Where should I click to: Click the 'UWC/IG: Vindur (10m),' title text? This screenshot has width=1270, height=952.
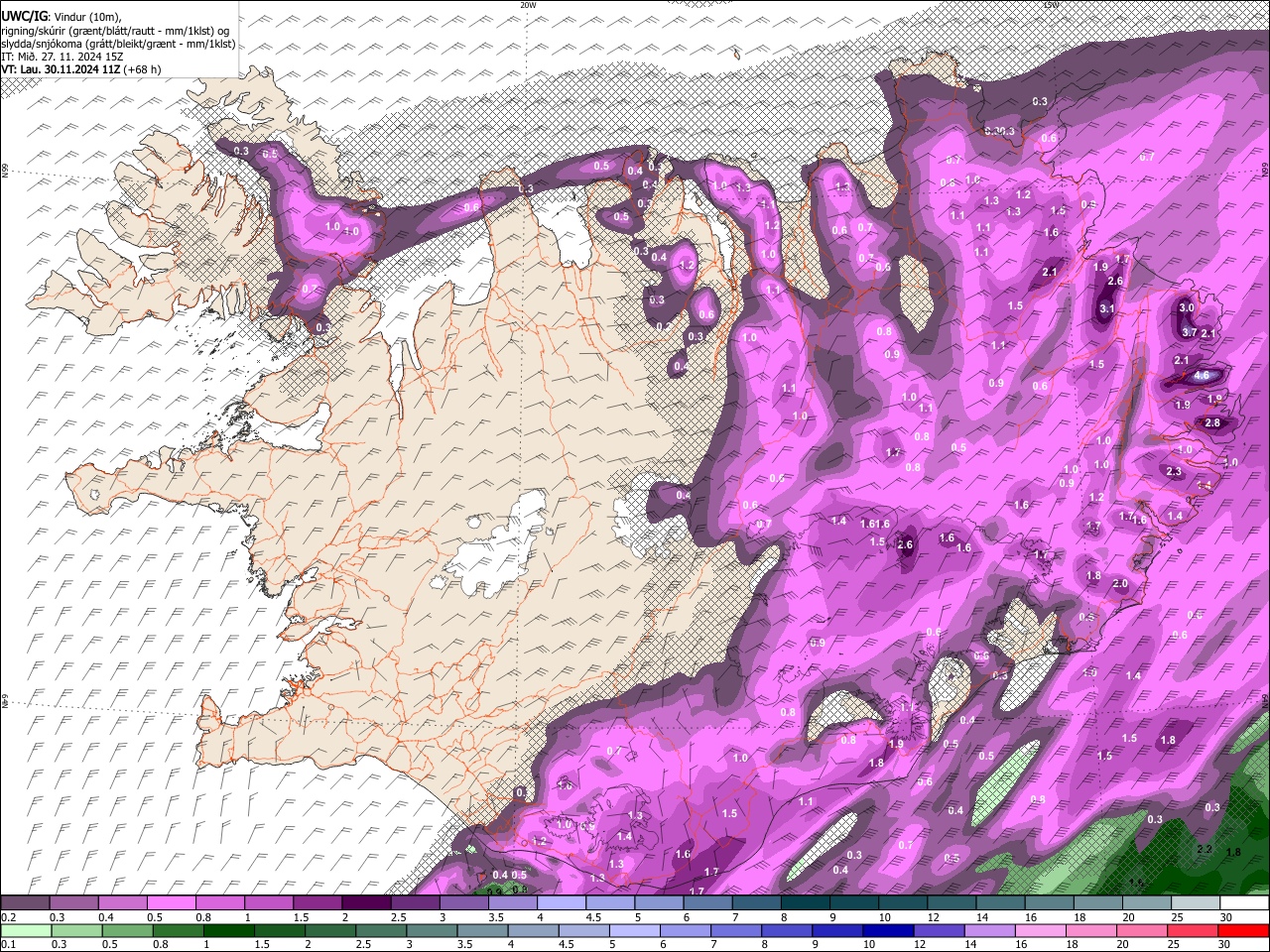(x=61, y=17)
